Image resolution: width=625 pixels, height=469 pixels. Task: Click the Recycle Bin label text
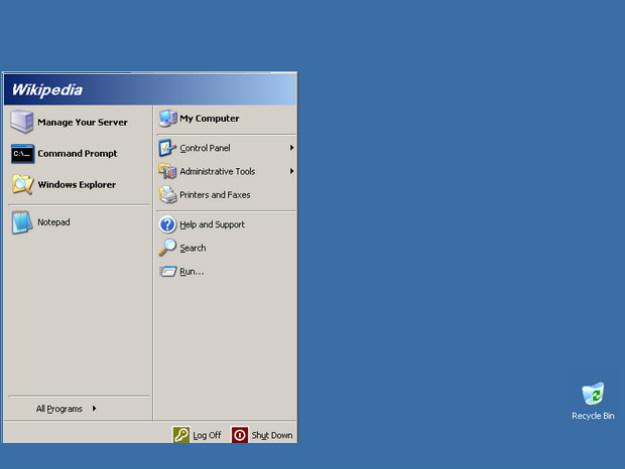point(593,416)
